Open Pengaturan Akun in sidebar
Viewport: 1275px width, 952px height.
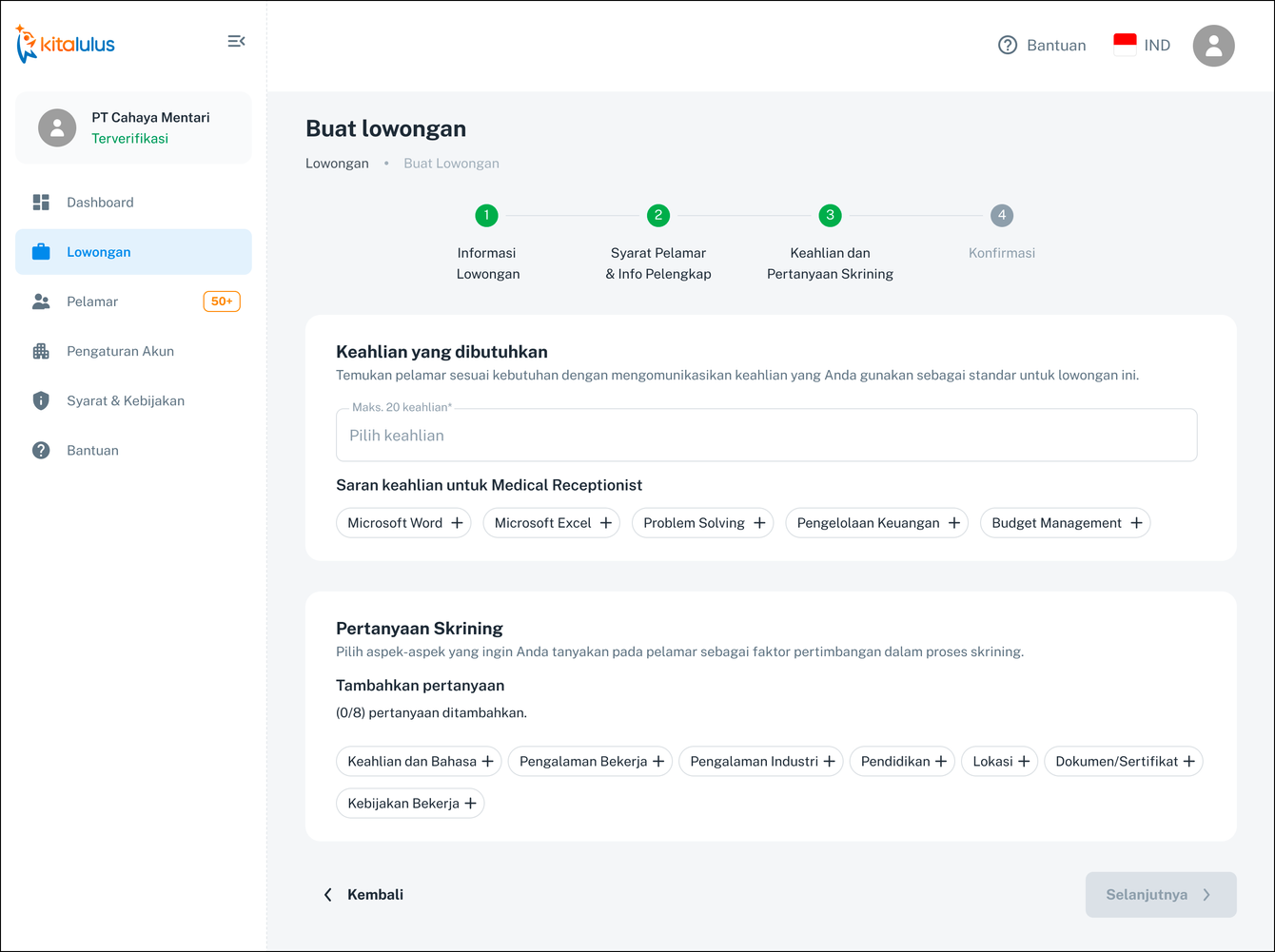click(x=133, y=351)
